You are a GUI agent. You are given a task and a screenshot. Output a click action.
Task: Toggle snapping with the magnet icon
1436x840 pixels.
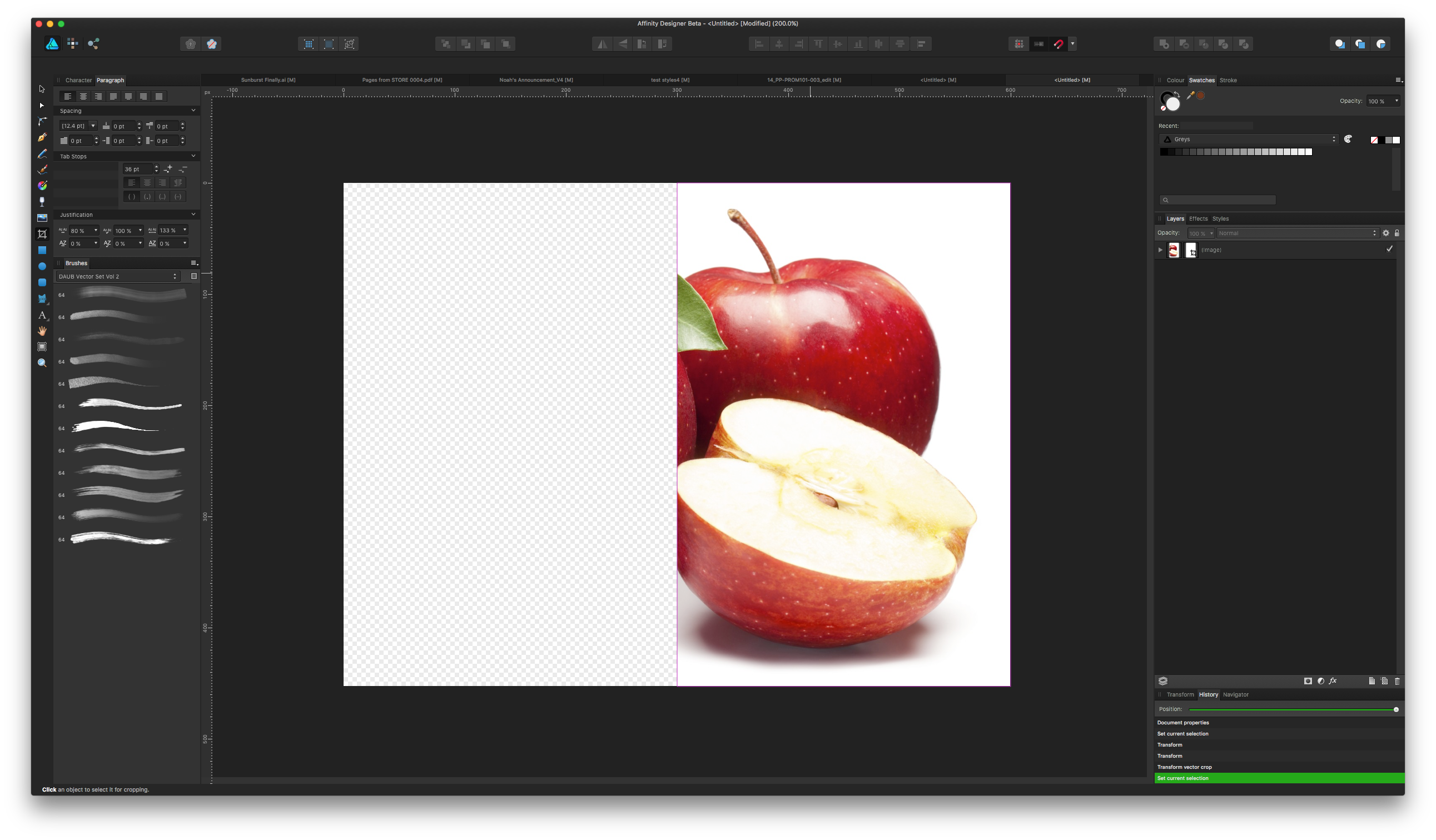(1058, 44)
